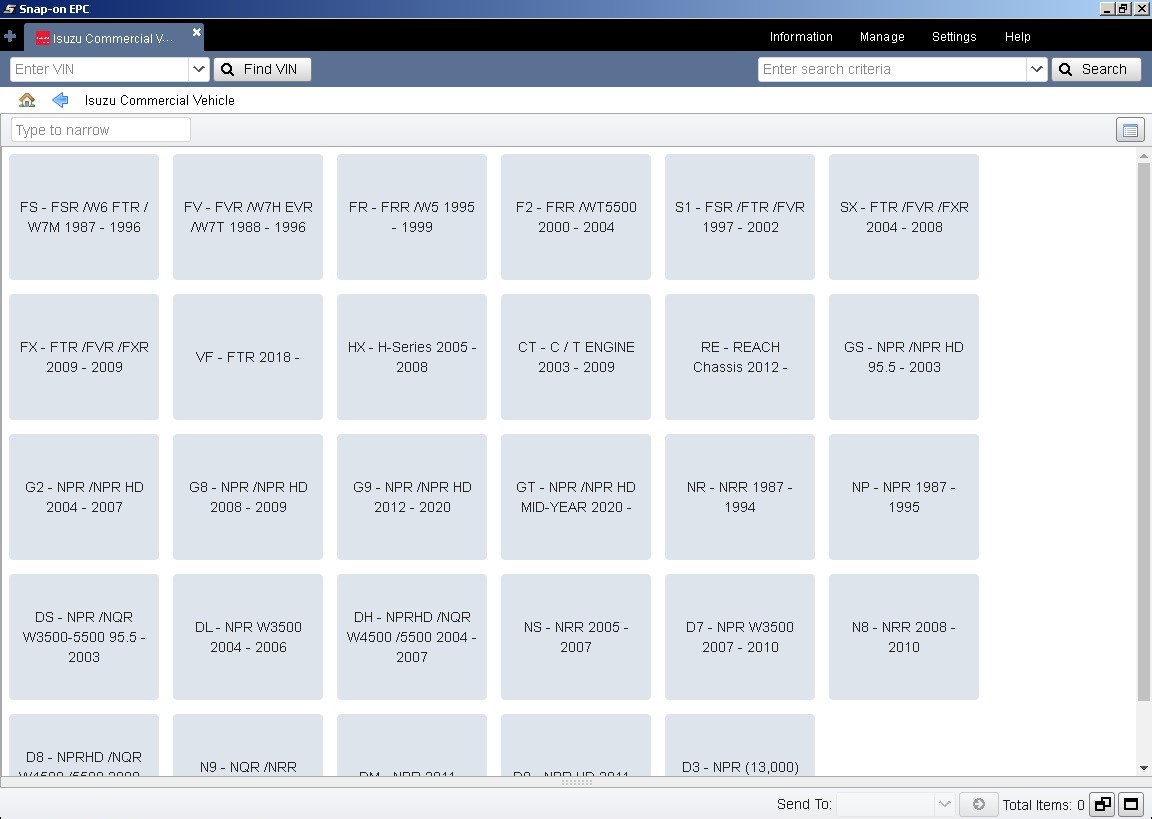The height and width of the screenshot is (819, 1152).
Task: Open the Information menu
Action: click(801, 37)
